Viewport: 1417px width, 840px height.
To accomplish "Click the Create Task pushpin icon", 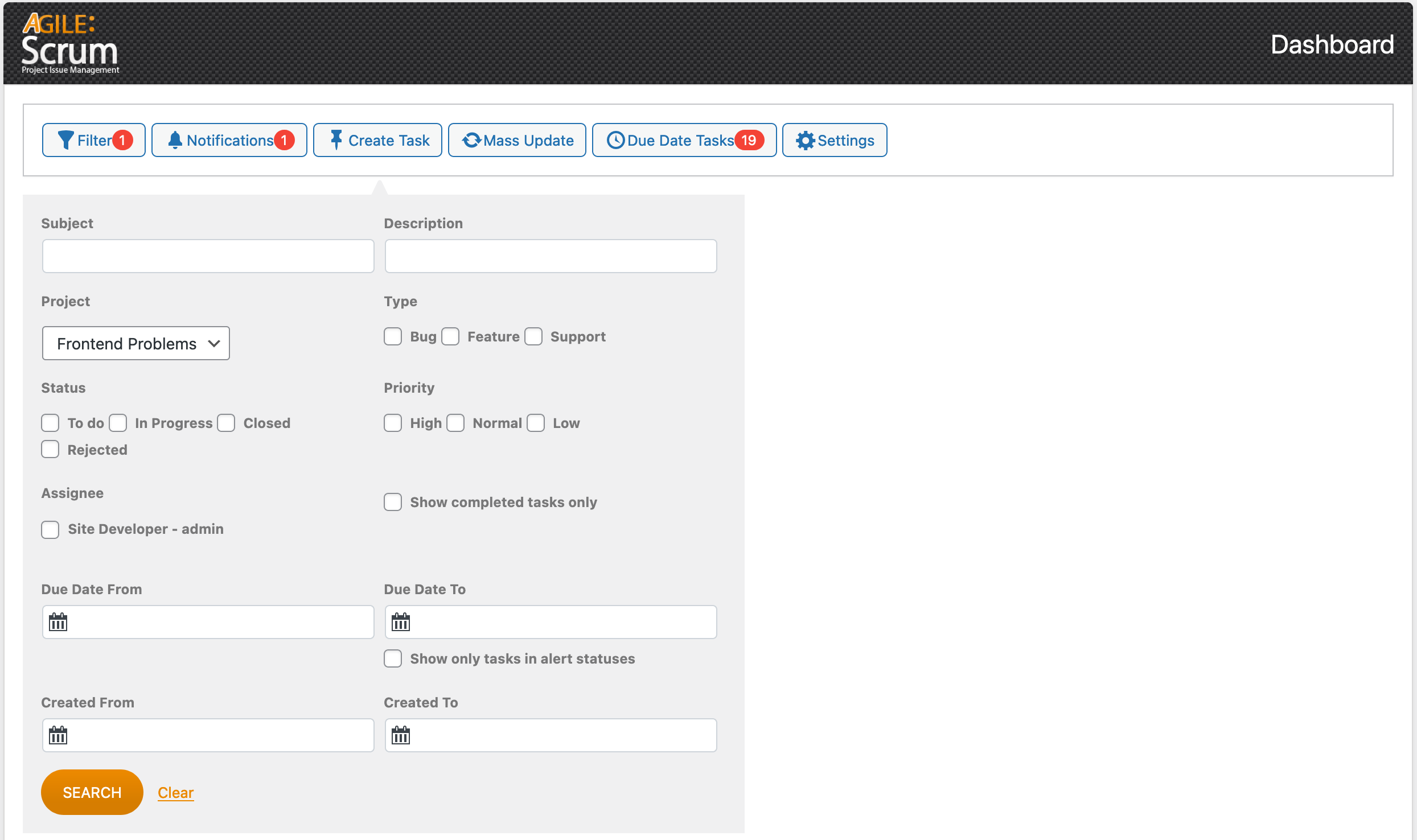I will [336, 140].
